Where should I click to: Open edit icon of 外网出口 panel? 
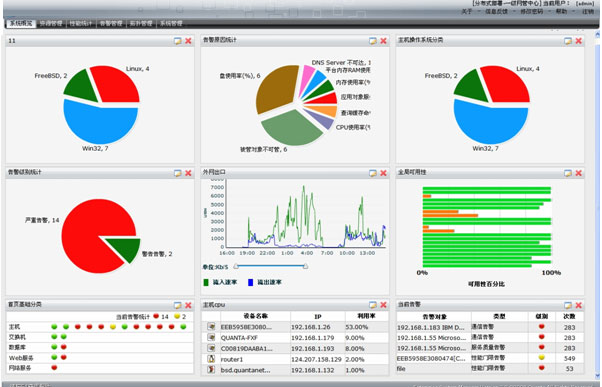pyautogui.click(x=372, y=173)
